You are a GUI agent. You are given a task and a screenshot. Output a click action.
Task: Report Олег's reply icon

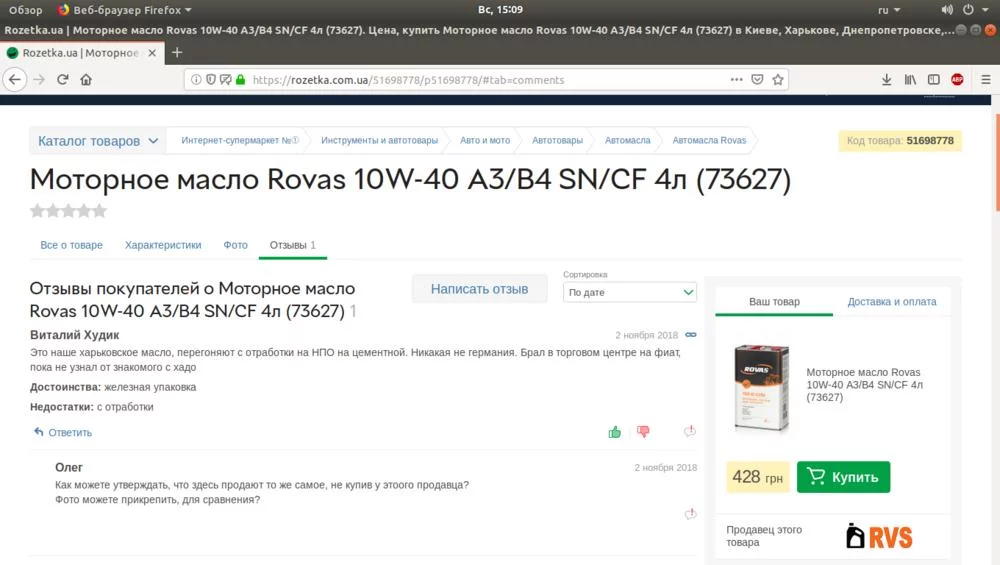690,513
